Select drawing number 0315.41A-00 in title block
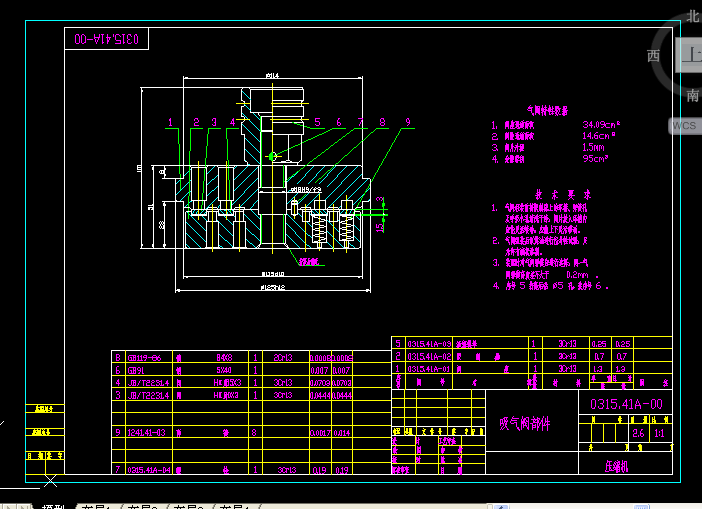This screenshot has width=702, height=509. coord(627,404)
